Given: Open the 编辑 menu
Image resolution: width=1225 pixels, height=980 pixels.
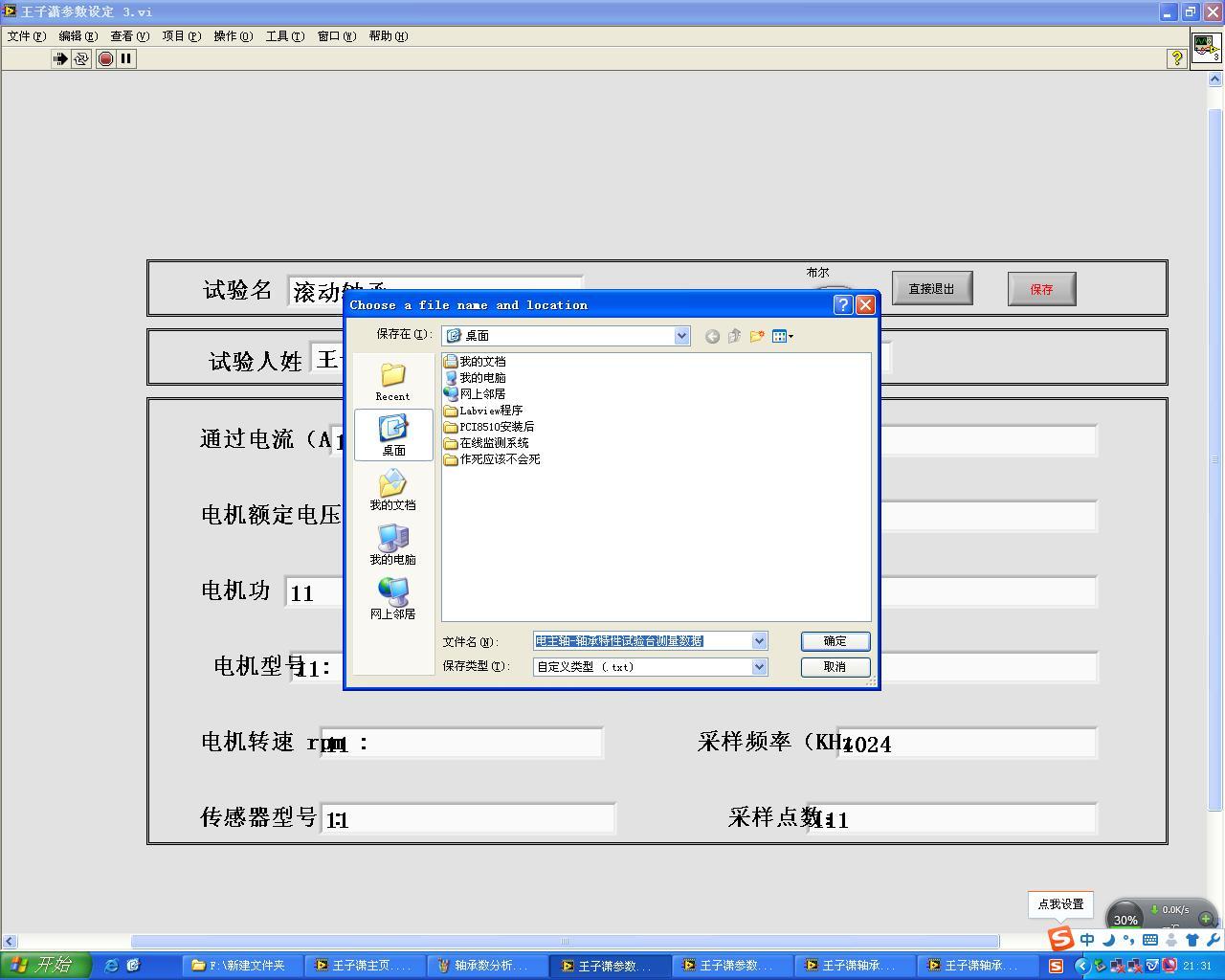Looking at the screenshot, I should tap(78, 35).
